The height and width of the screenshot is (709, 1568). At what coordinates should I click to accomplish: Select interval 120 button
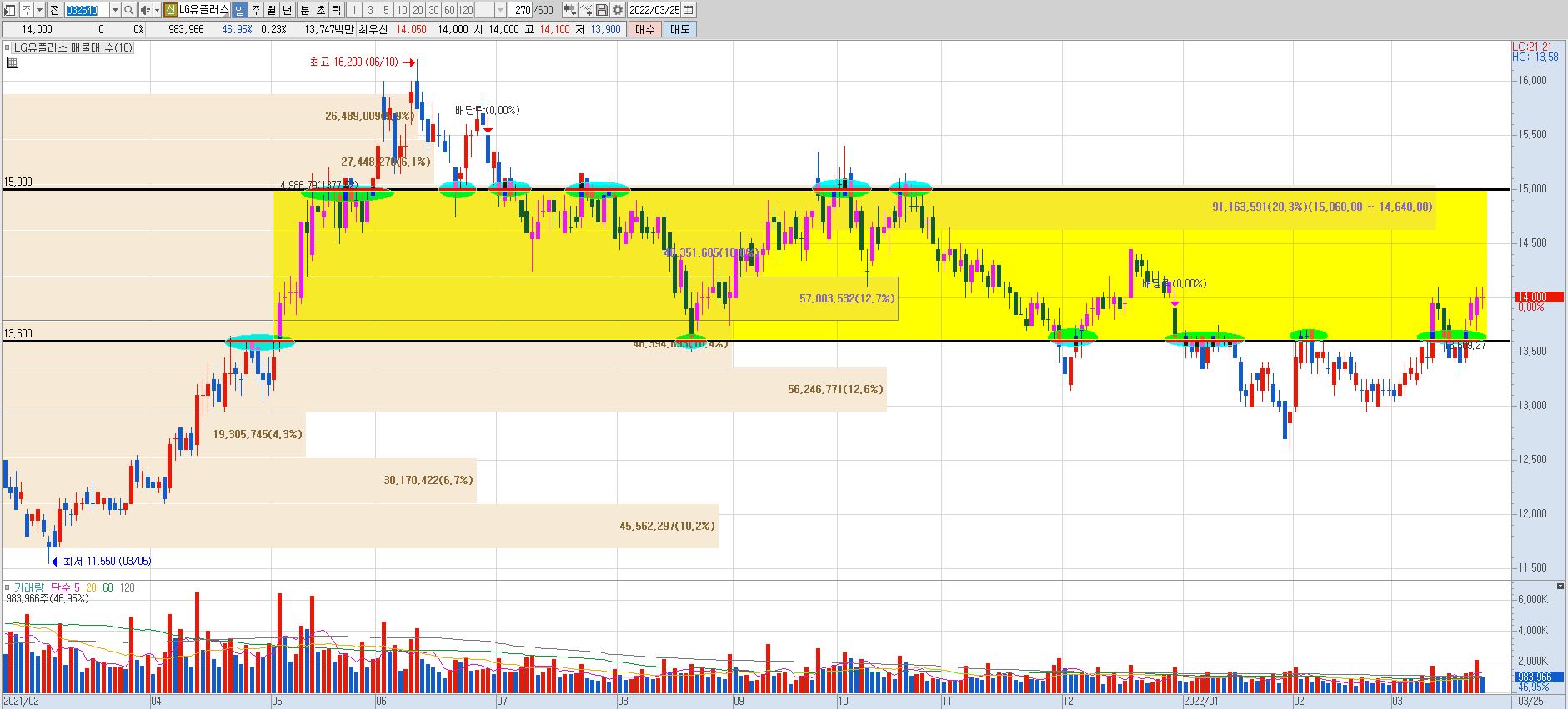pos(466,10)
